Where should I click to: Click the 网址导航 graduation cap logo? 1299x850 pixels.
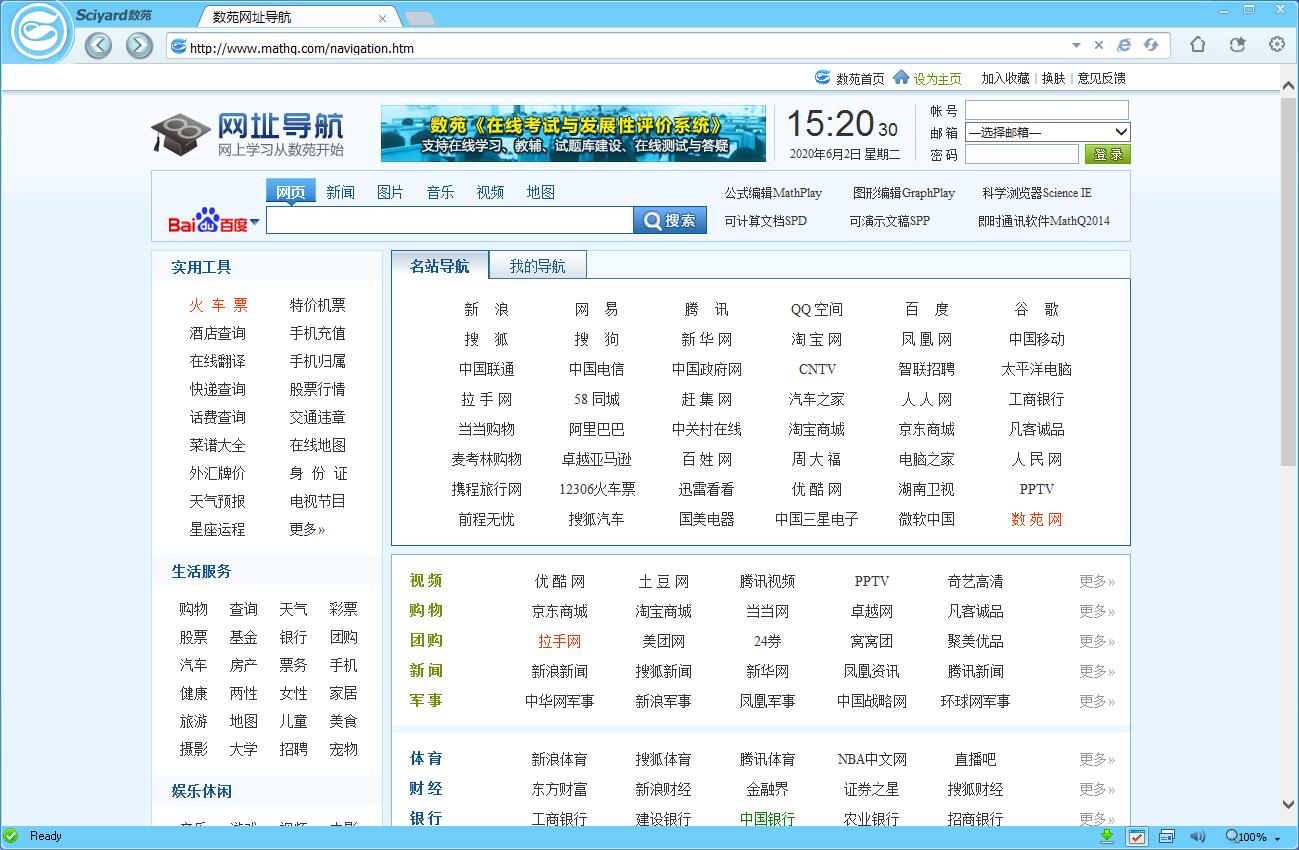coord(248,134)
